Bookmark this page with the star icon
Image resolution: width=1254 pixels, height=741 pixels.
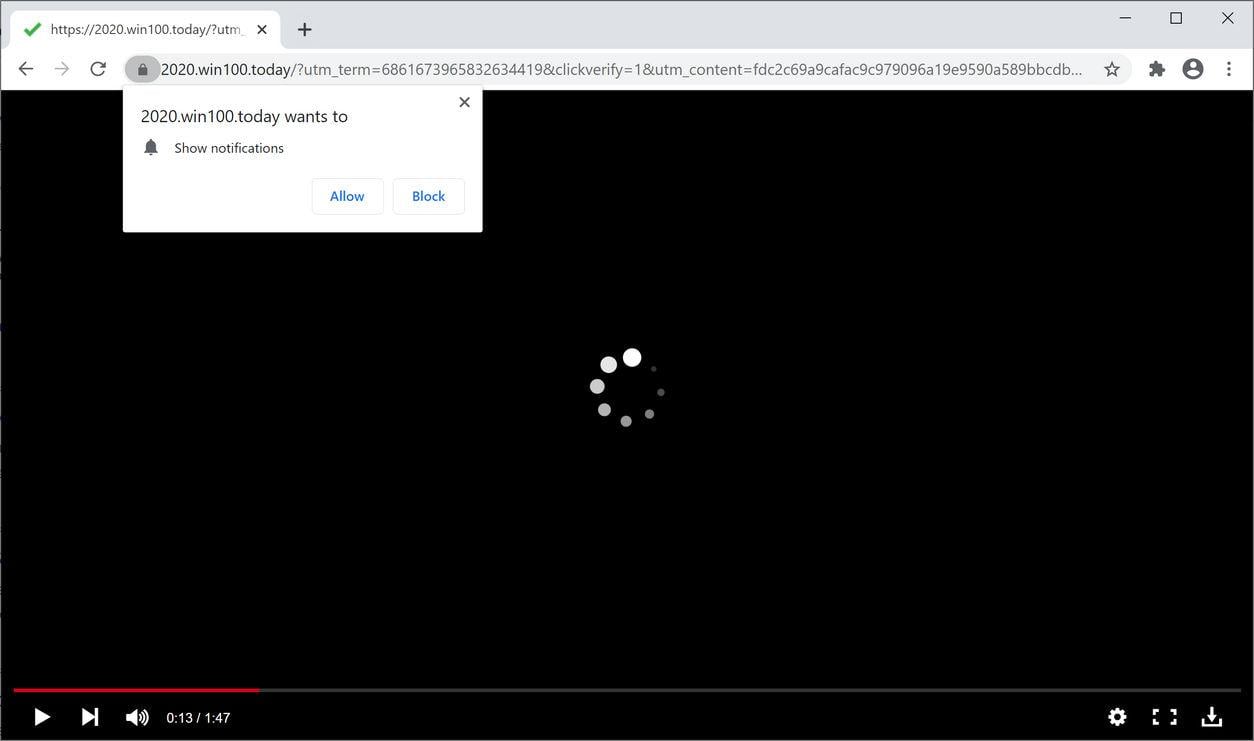(1111, 69)
